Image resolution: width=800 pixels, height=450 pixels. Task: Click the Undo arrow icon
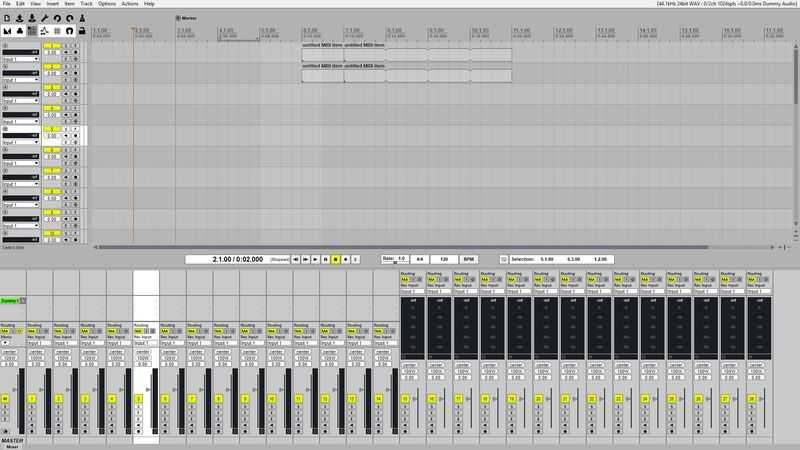57,18
